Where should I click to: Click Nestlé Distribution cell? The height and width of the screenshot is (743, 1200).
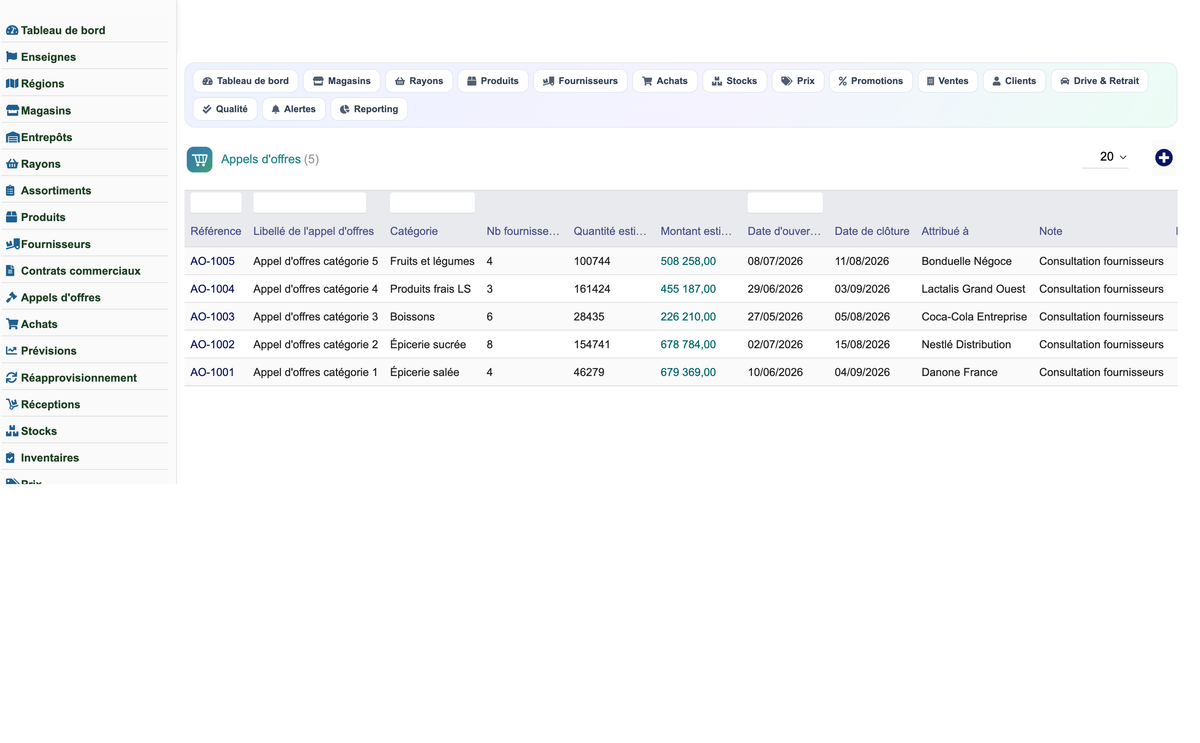(966, 344)
